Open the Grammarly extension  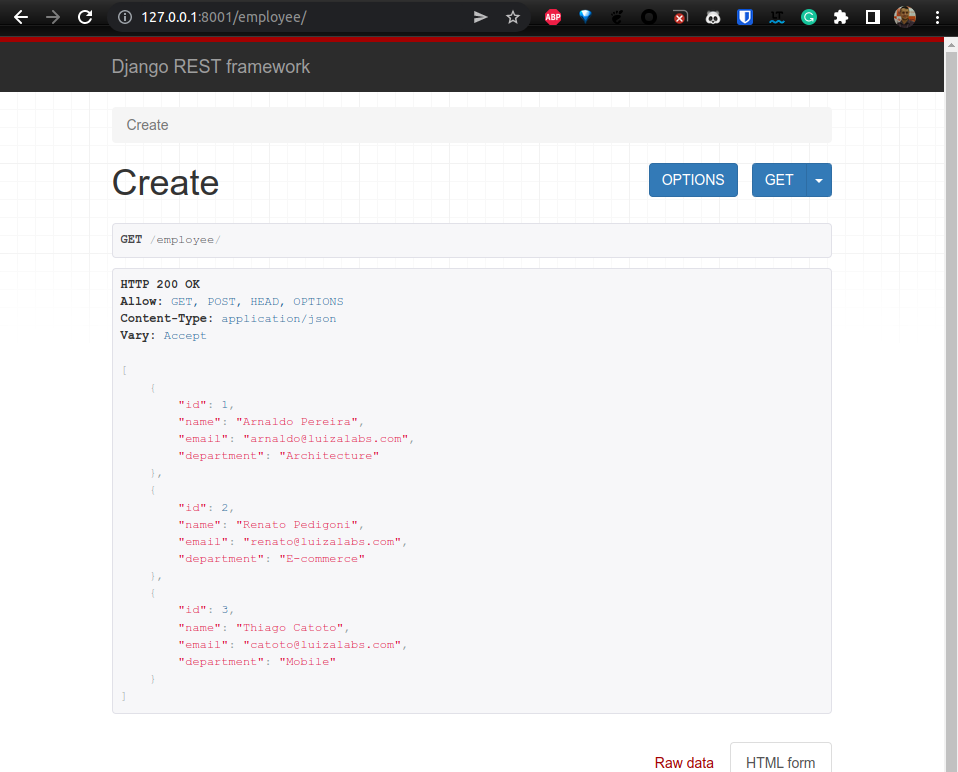click(809, 17)
